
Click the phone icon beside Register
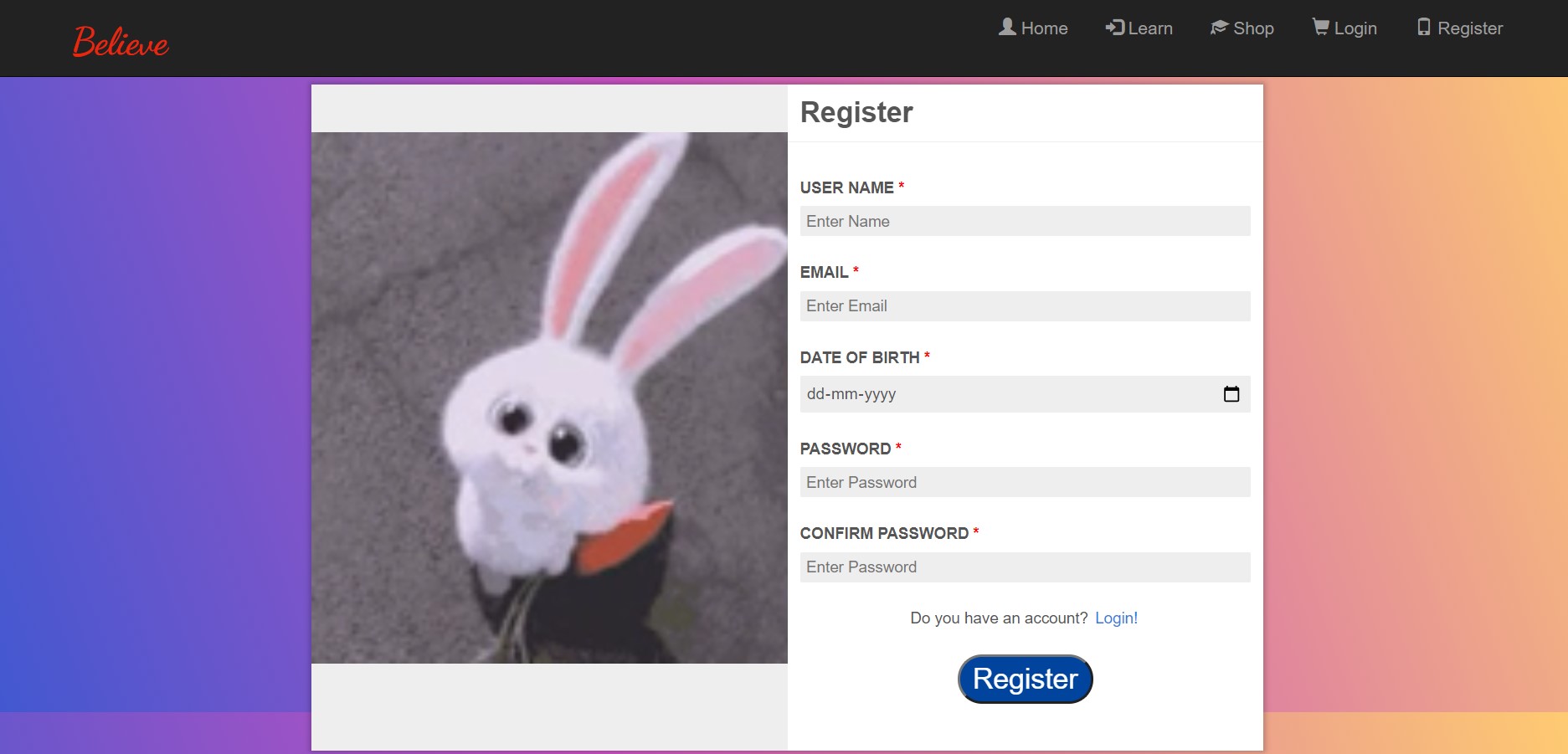tap(1424, 27)
